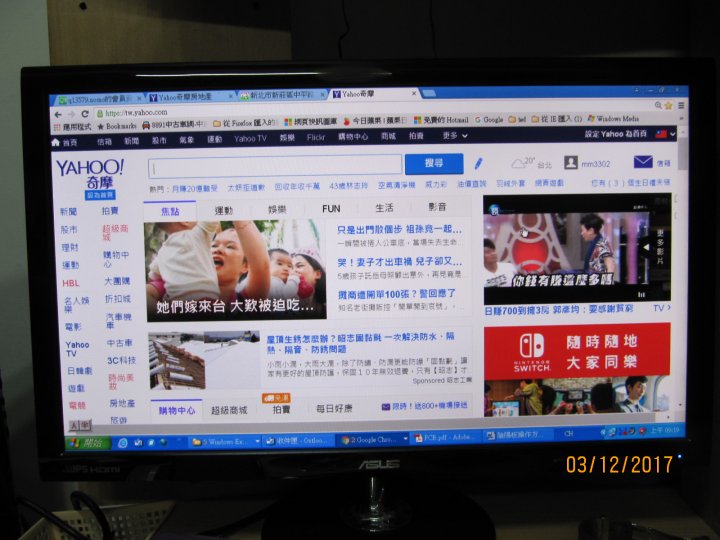Viewport: 720px width, 540px height.
Task: Click the Nintendo Switch ad banner
Action: tap(577, 369)
